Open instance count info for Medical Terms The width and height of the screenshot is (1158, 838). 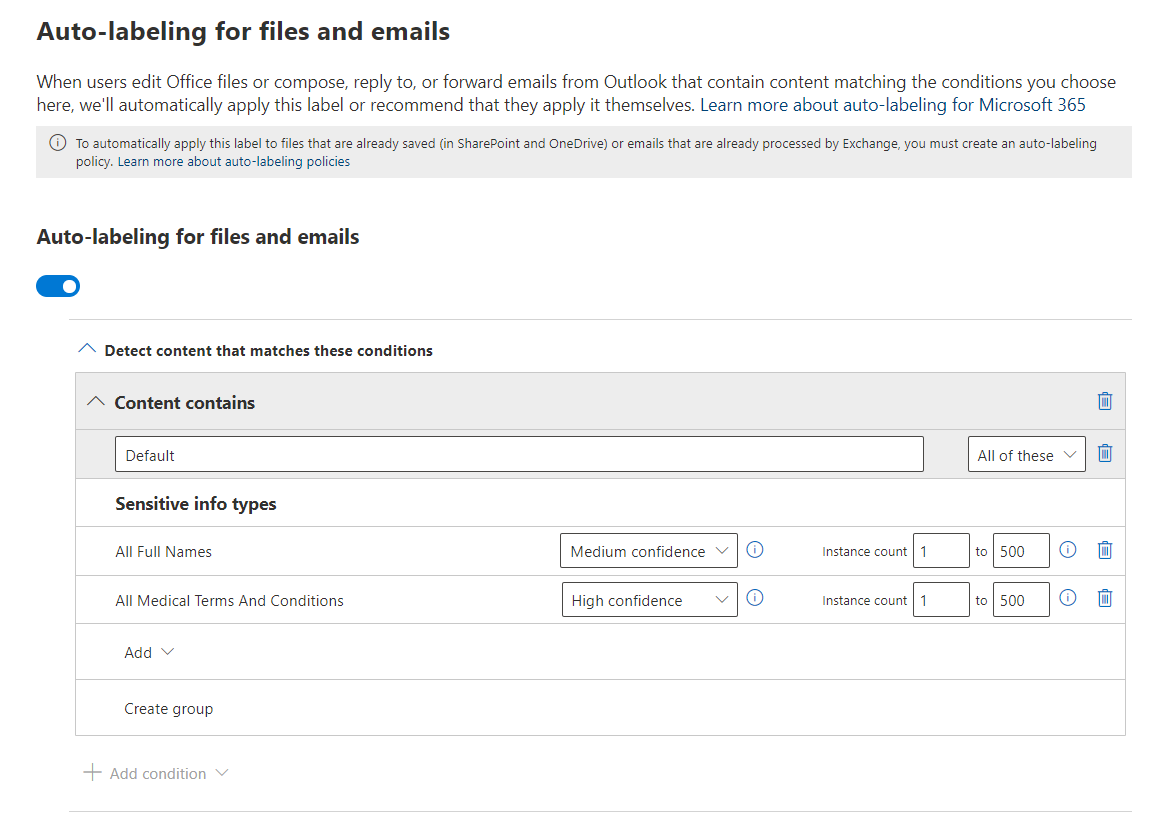tap(1067, 598)
